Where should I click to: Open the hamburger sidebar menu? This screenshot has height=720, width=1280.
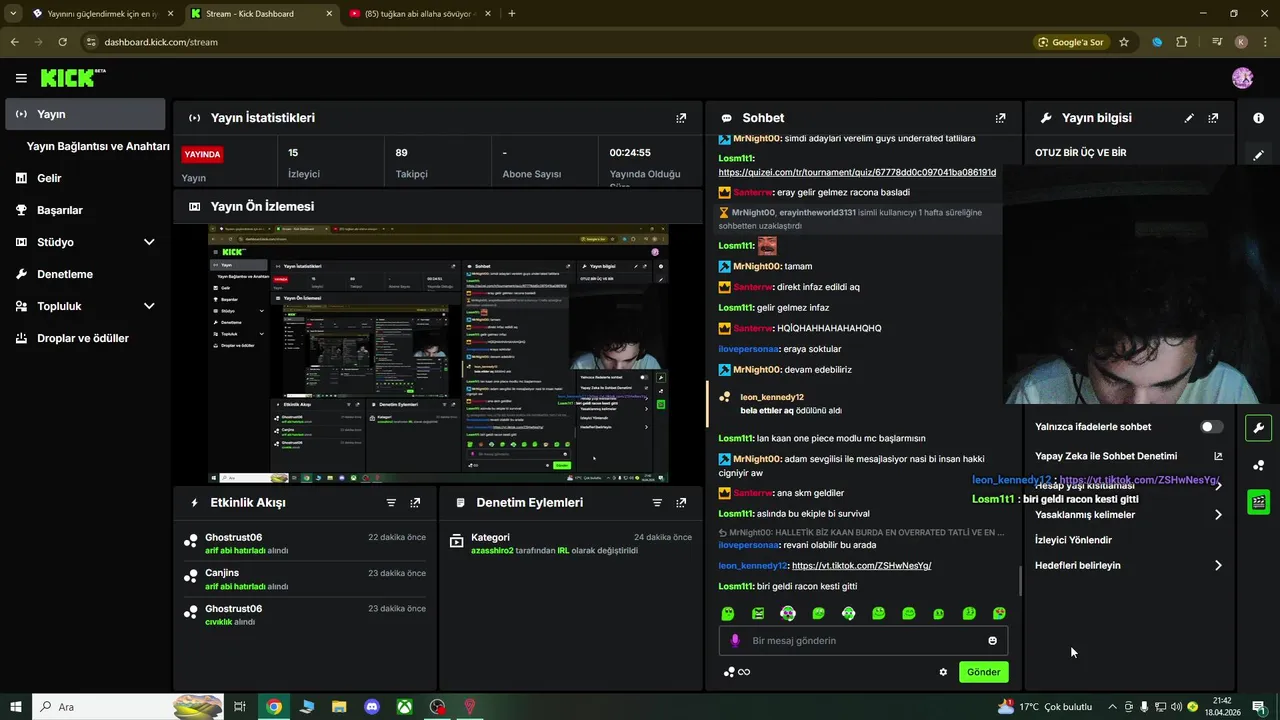tap(21, 78)
